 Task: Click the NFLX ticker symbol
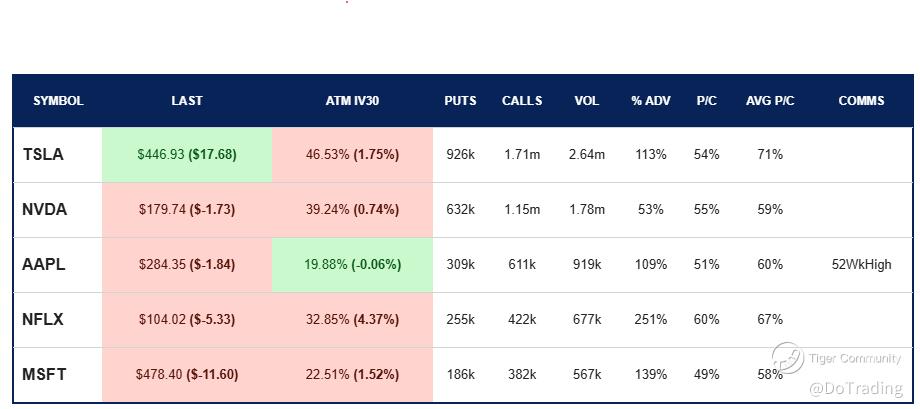tap(43, 320)
